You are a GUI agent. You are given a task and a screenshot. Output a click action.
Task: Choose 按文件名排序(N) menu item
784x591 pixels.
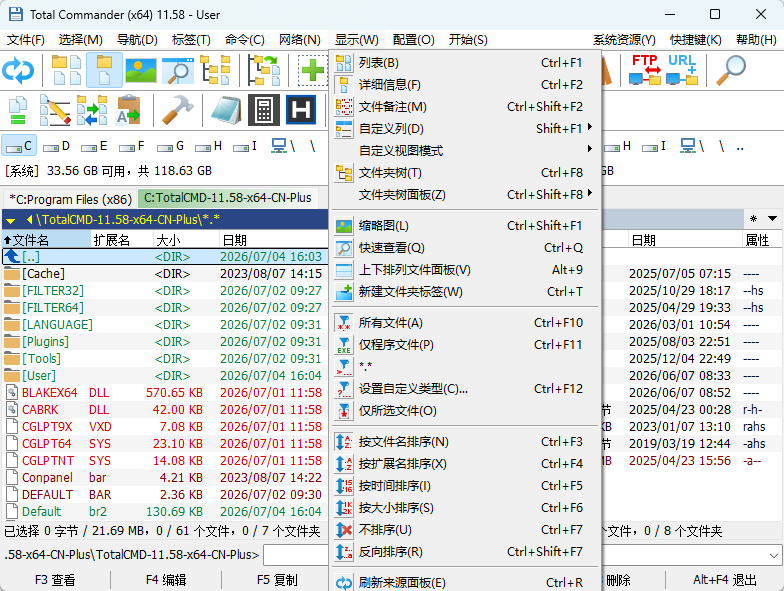[x=465, y=442]
